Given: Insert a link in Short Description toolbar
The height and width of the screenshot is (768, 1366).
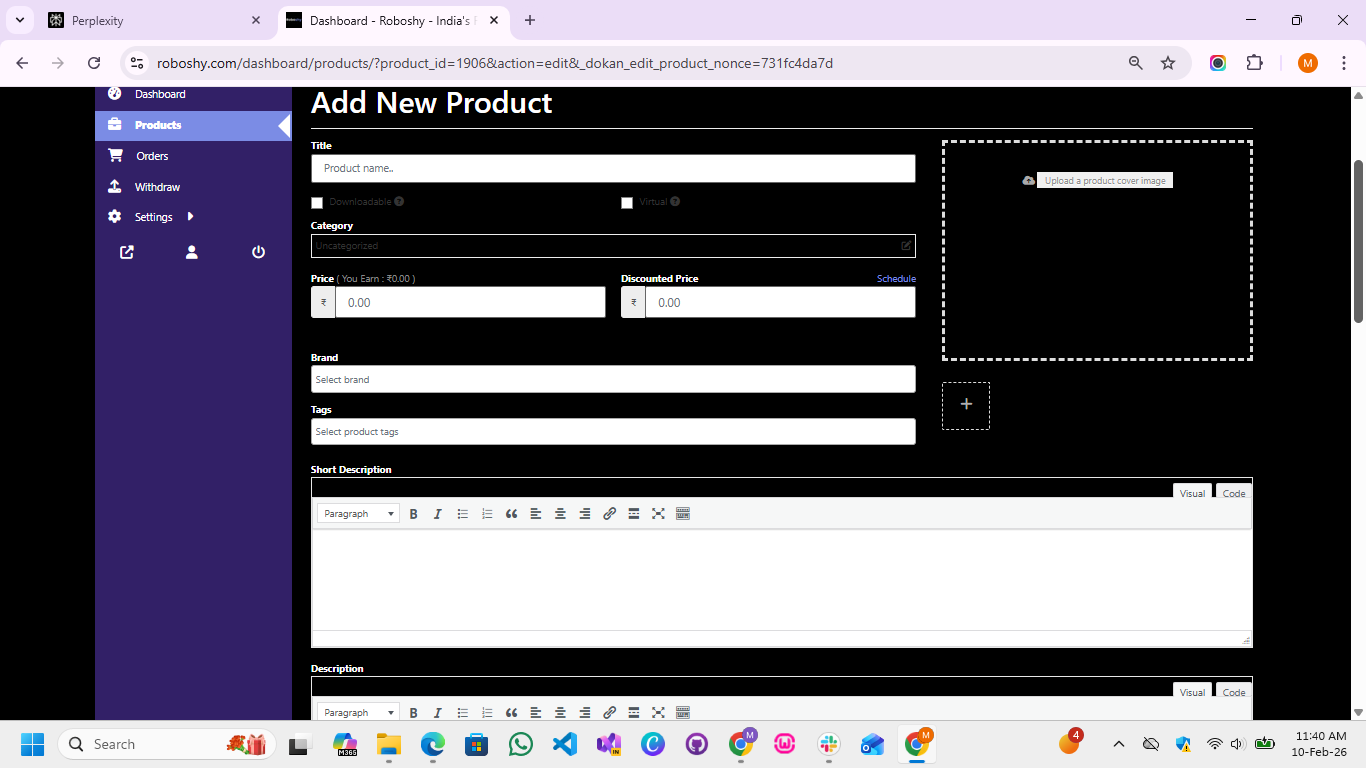Looking at the screenshot, I should (x=609, y=513).
